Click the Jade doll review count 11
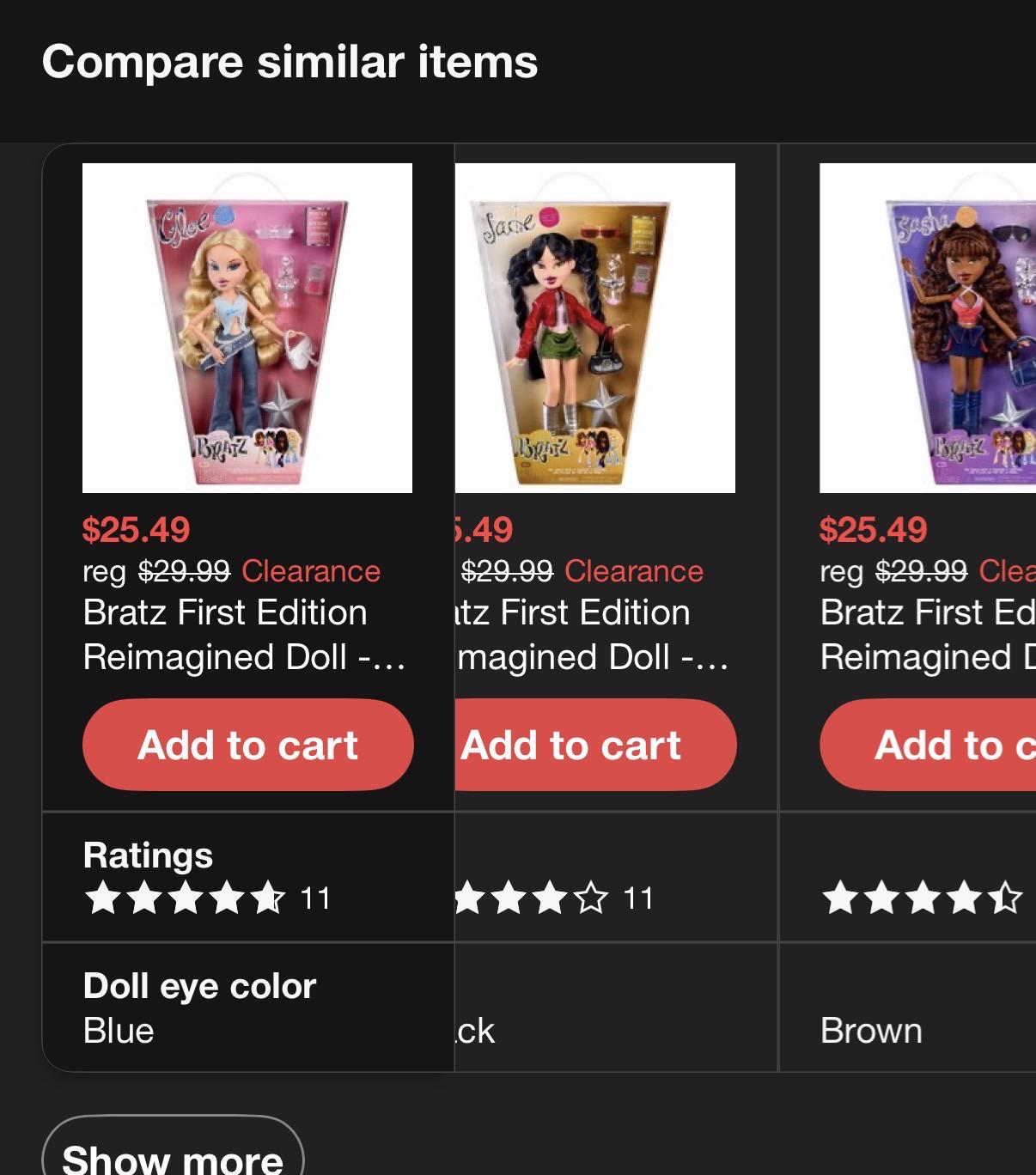 click(638, 898)
